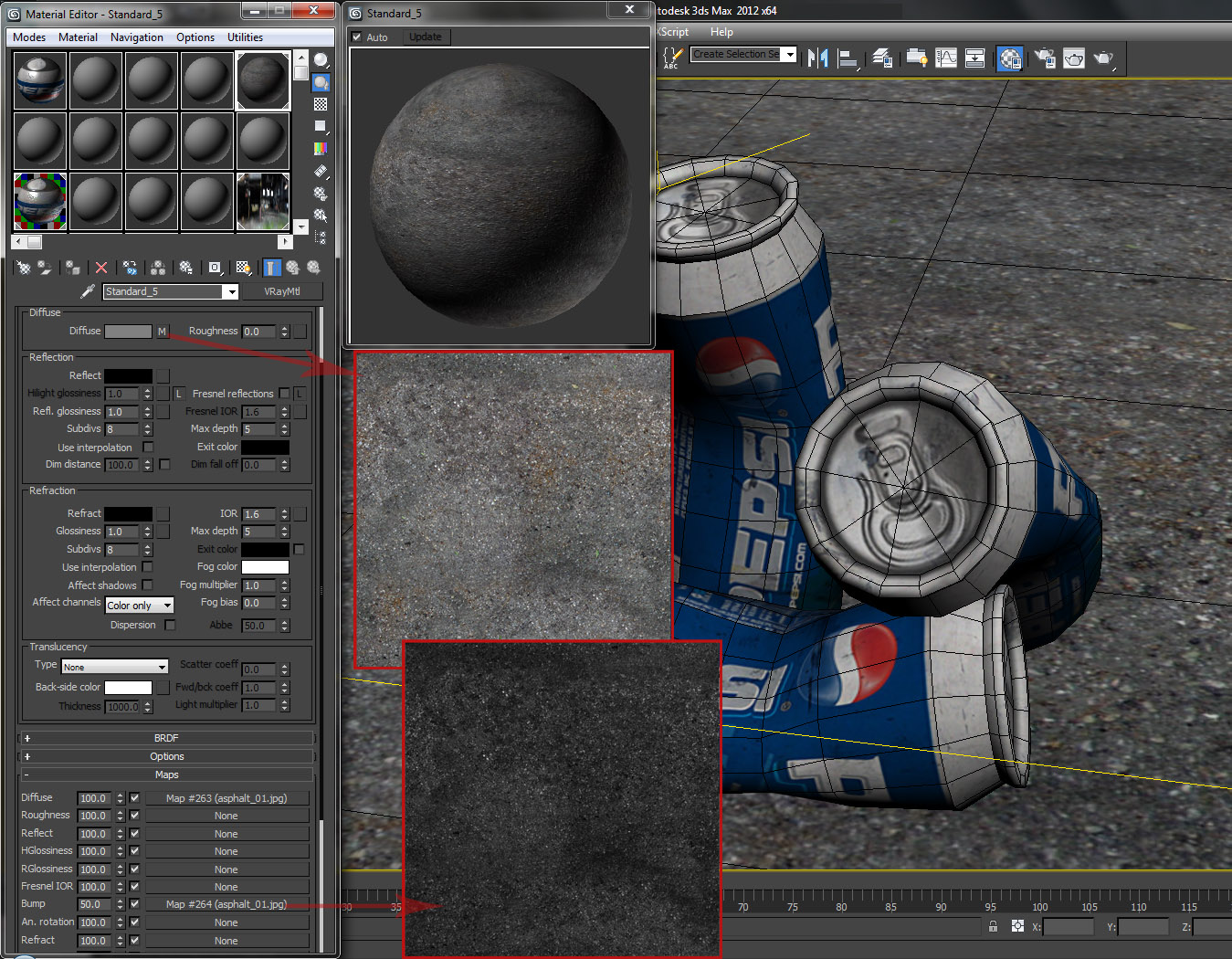The height and width of the screenshot is (959, 1232).
Task: Click Go Forward to Sibling icon
Action: [313, 268]
